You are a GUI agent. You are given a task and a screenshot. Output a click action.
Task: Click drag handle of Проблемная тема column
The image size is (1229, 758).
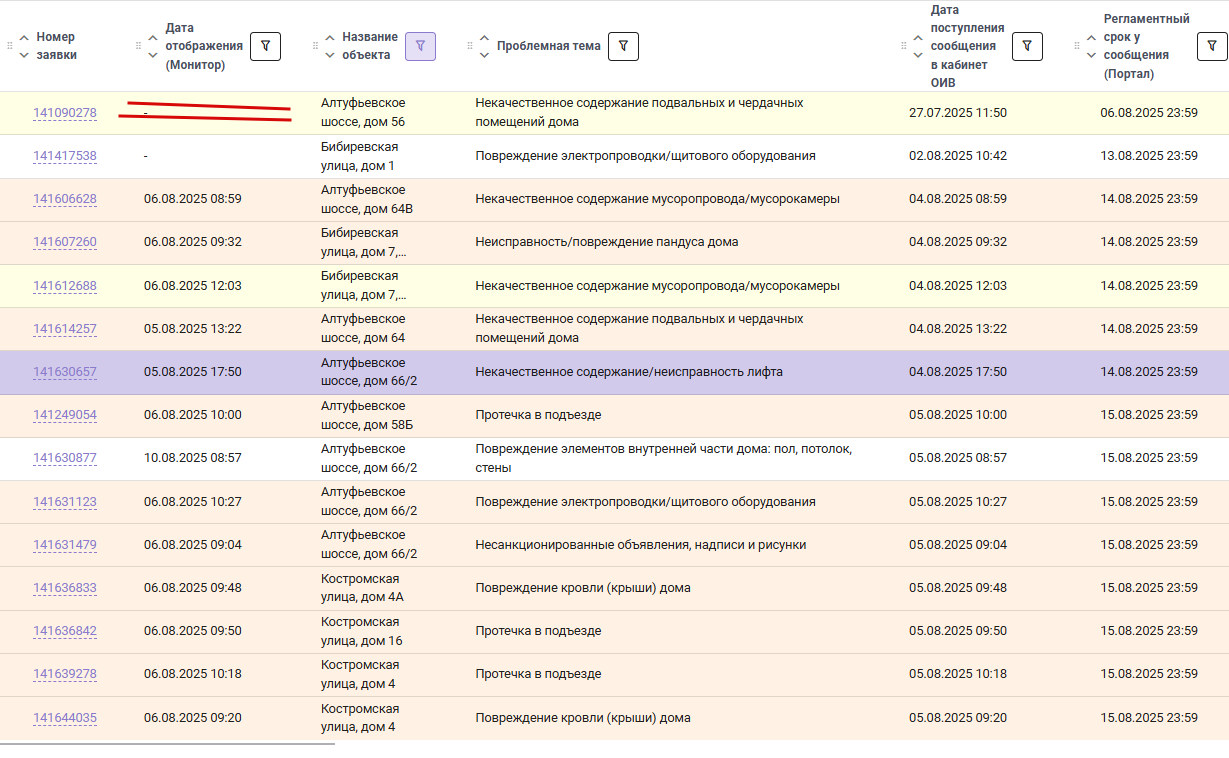470,46
